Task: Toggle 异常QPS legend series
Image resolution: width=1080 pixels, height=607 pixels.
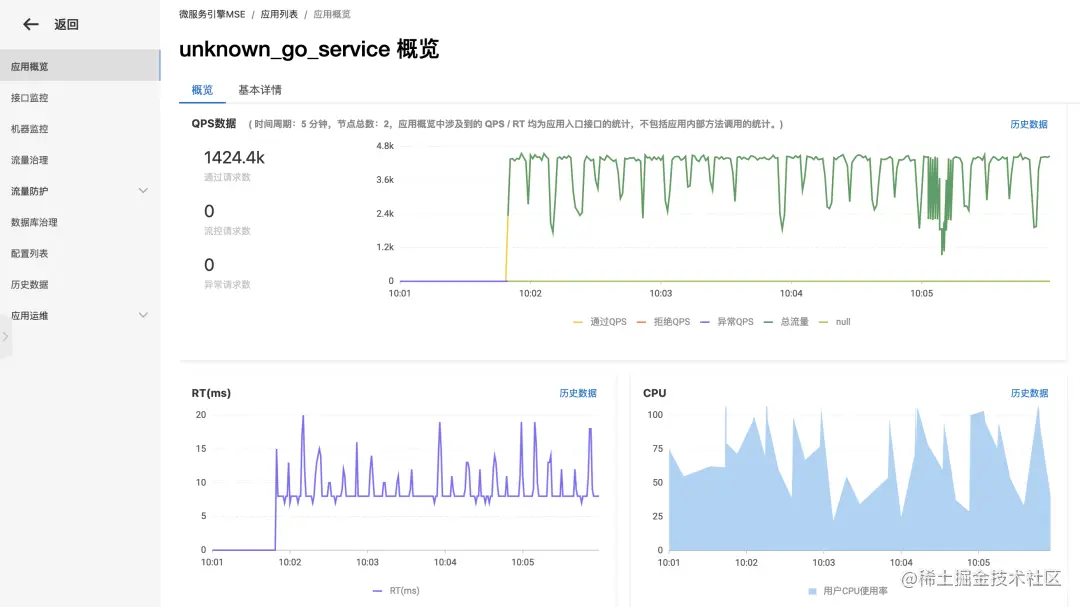Action: [x=727, y=322]
